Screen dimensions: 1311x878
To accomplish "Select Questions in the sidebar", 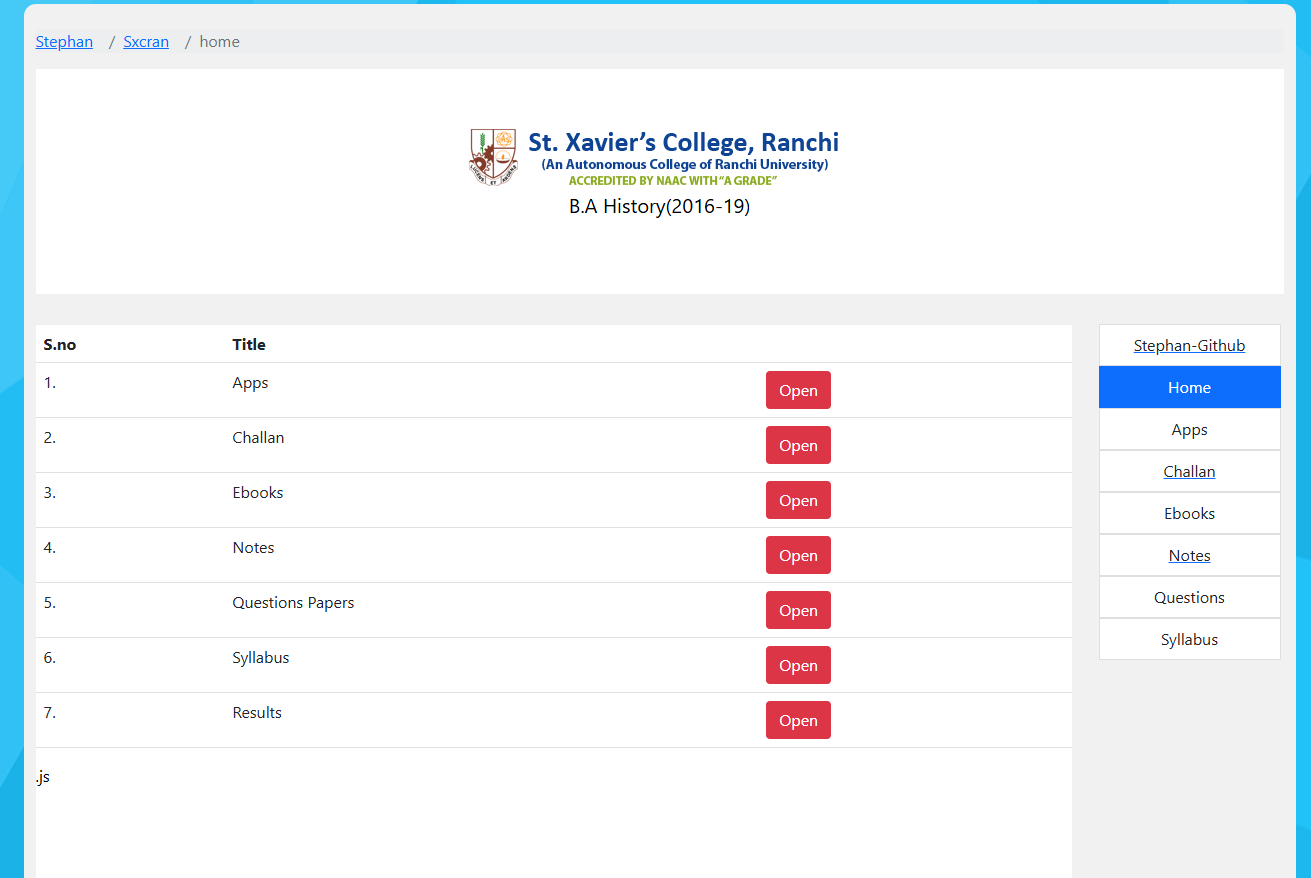I will [x=1189, y=598].
